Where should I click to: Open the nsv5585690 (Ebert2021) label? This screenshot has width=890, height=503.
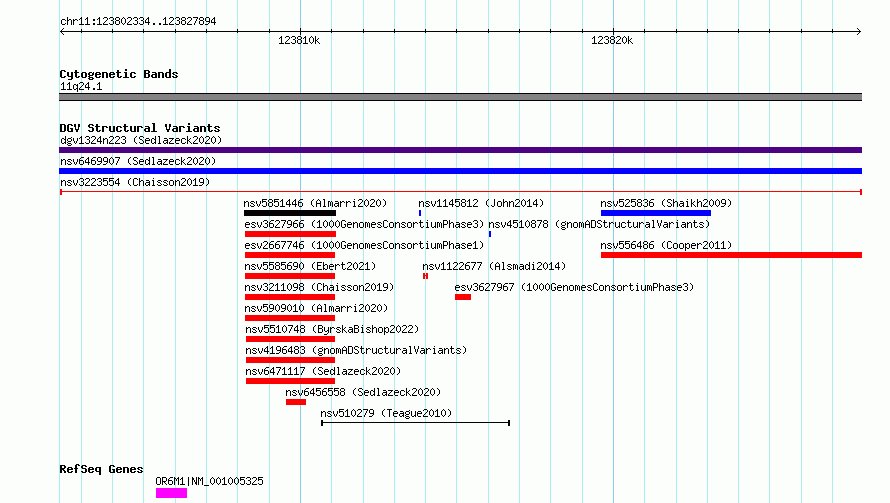click(310, 266)
